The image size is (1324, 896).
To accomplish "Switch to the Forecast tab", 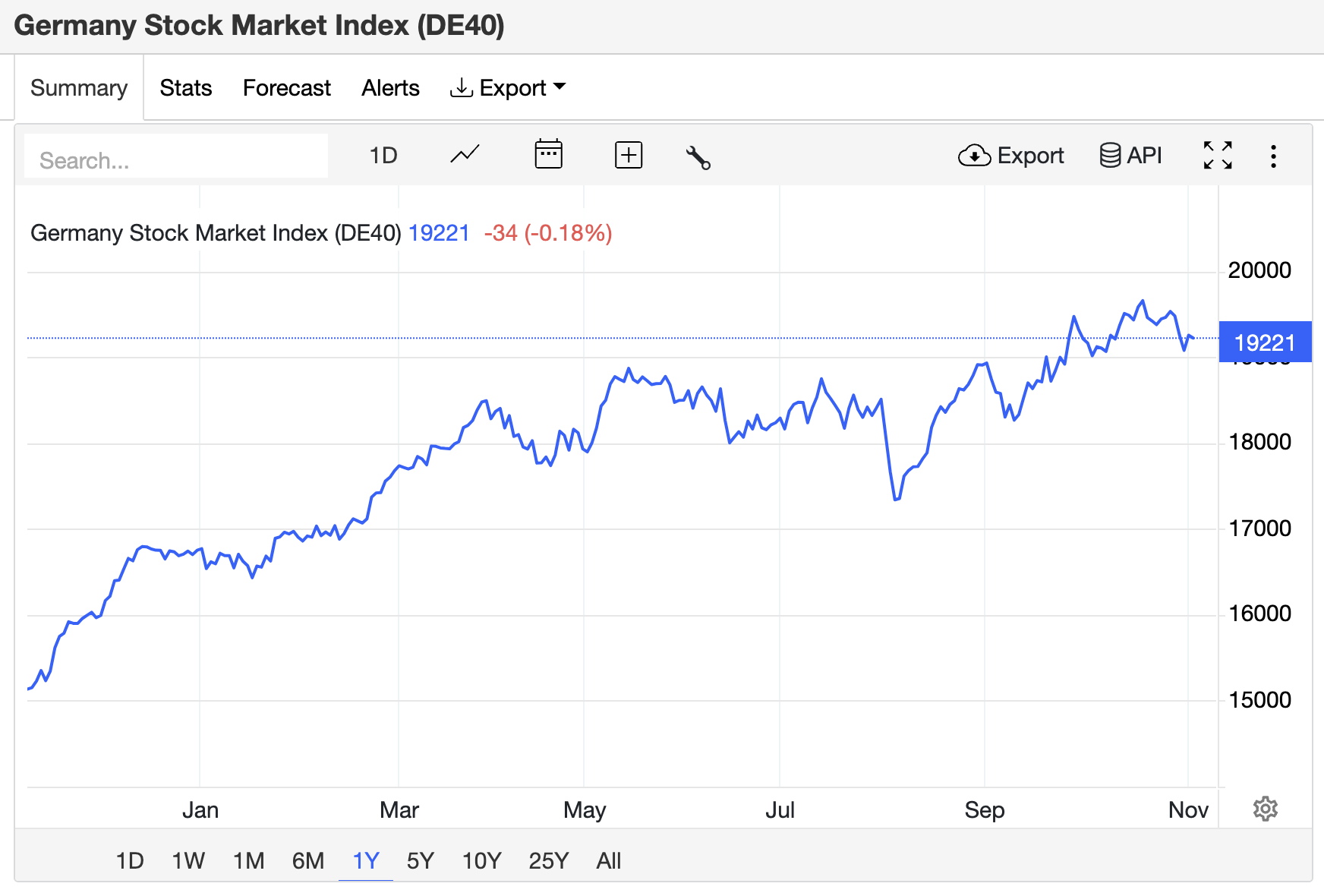I will pos(287,88).
